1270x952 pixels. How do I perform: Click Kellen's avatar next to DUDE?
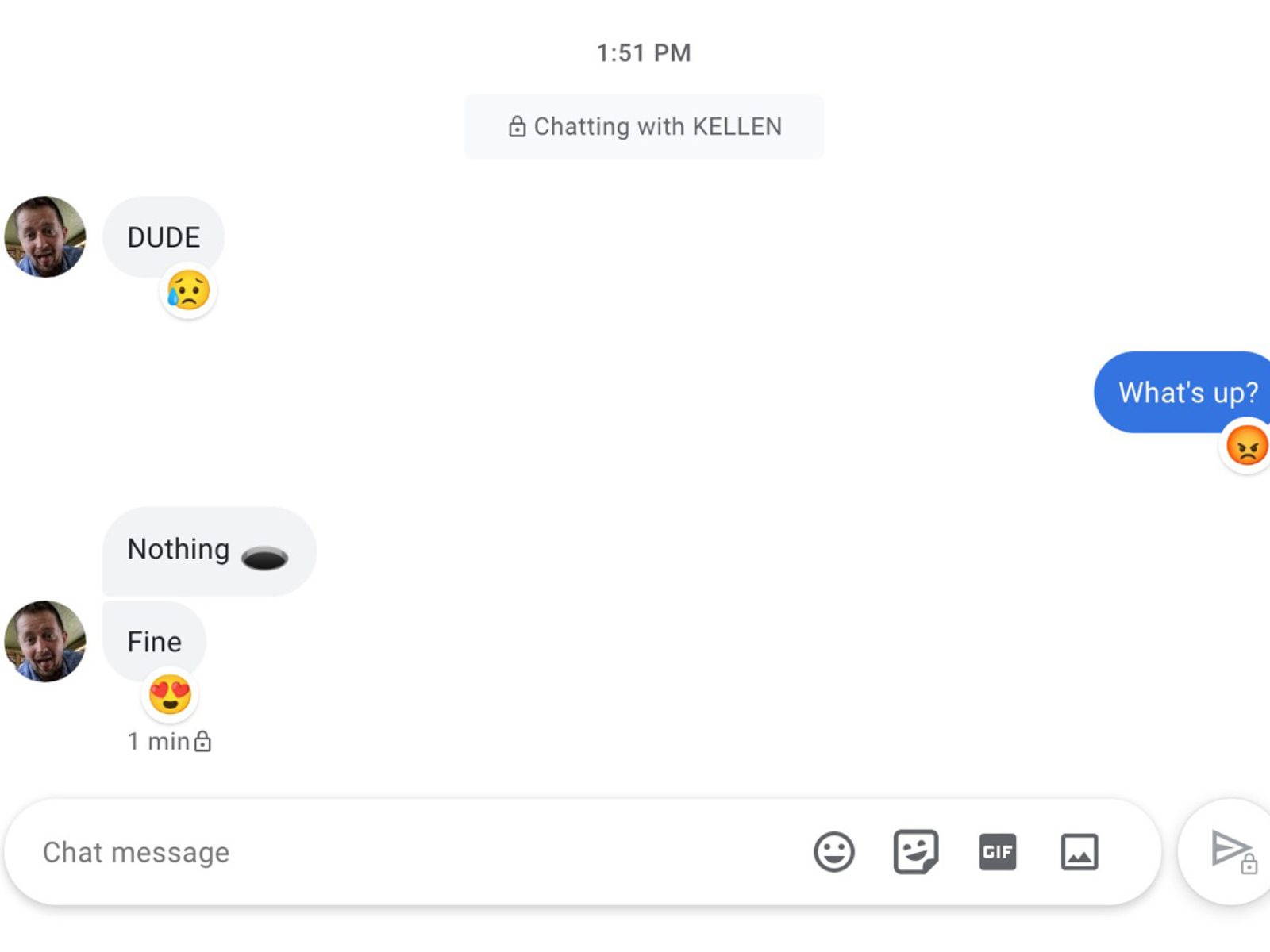[x=45, y=236]
